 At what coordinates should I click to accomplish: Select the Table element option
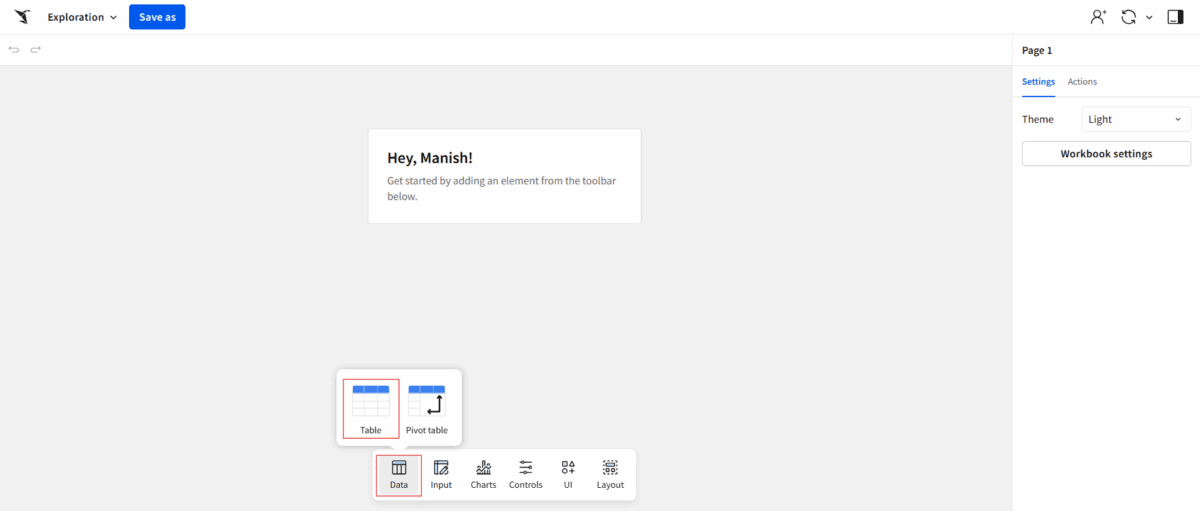[371, 408]
